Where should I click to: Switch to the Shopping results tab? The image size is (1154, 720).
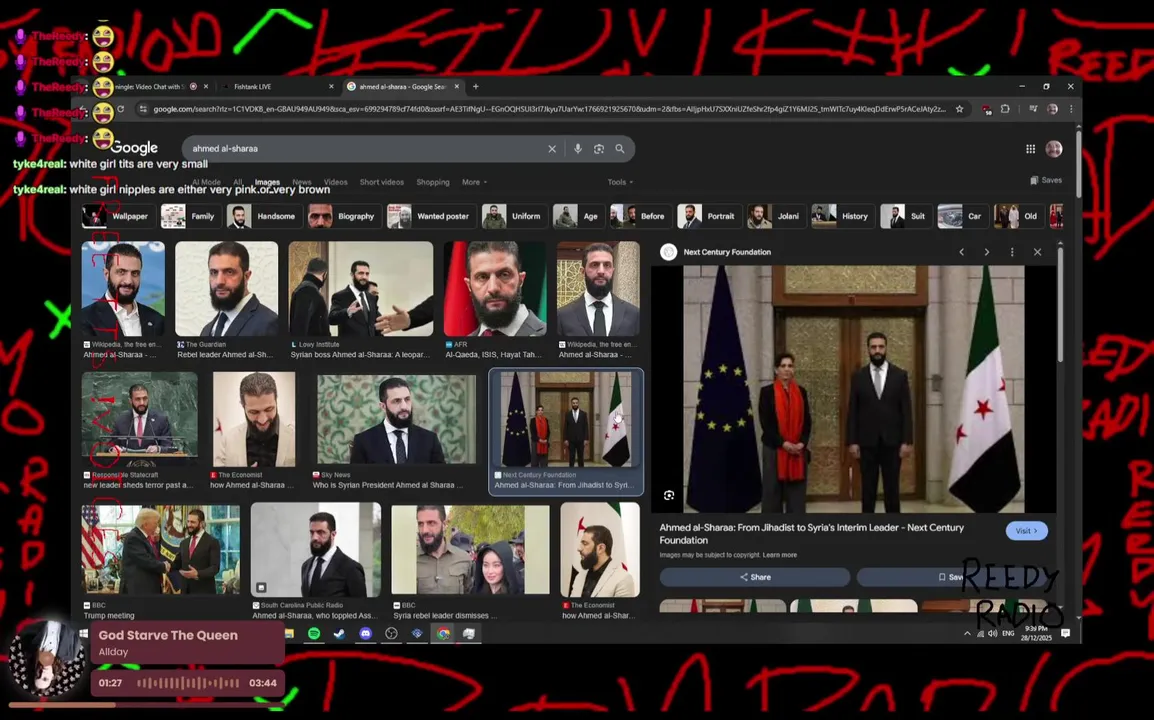tap(433, 182)
